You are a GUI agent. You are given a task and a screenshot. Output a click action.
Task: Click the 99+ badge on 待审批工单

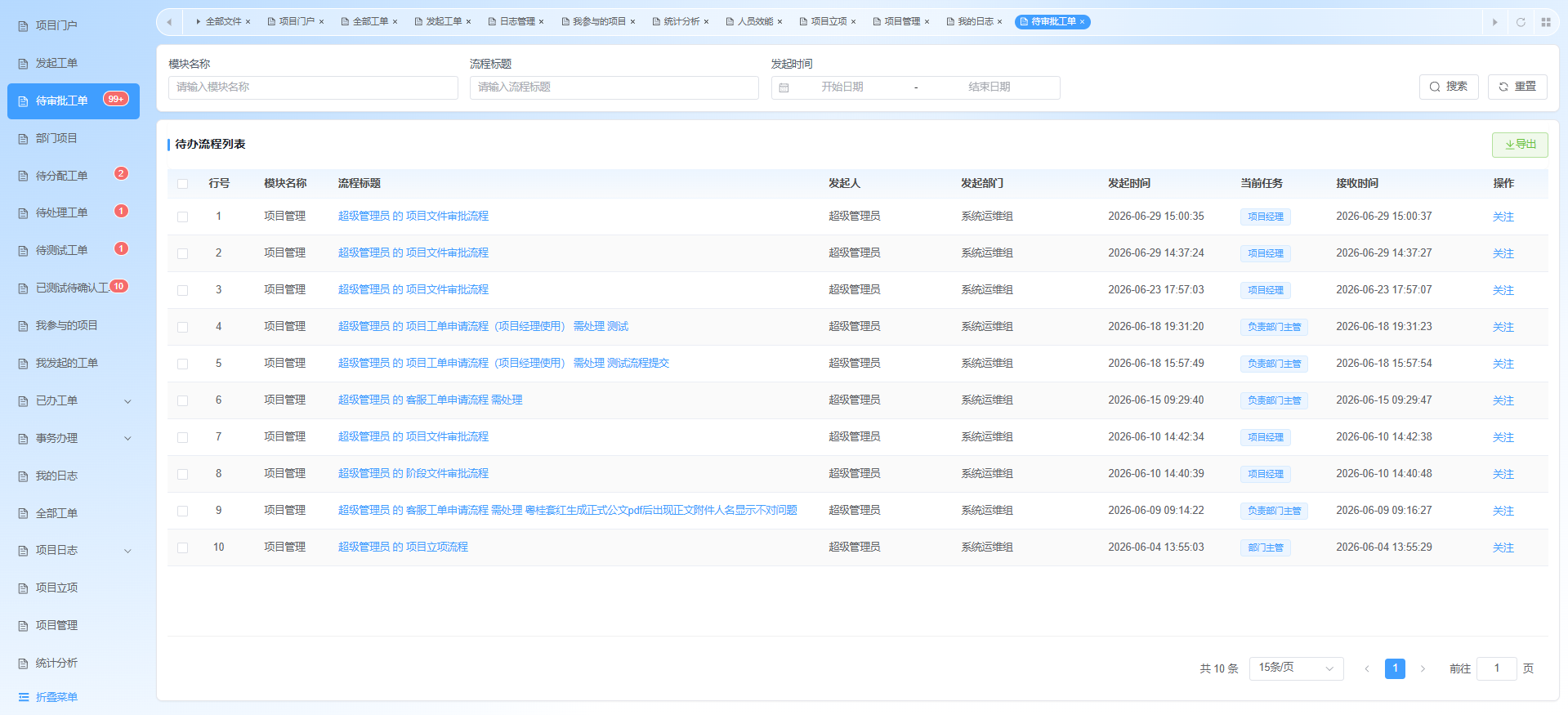[116, 99]
